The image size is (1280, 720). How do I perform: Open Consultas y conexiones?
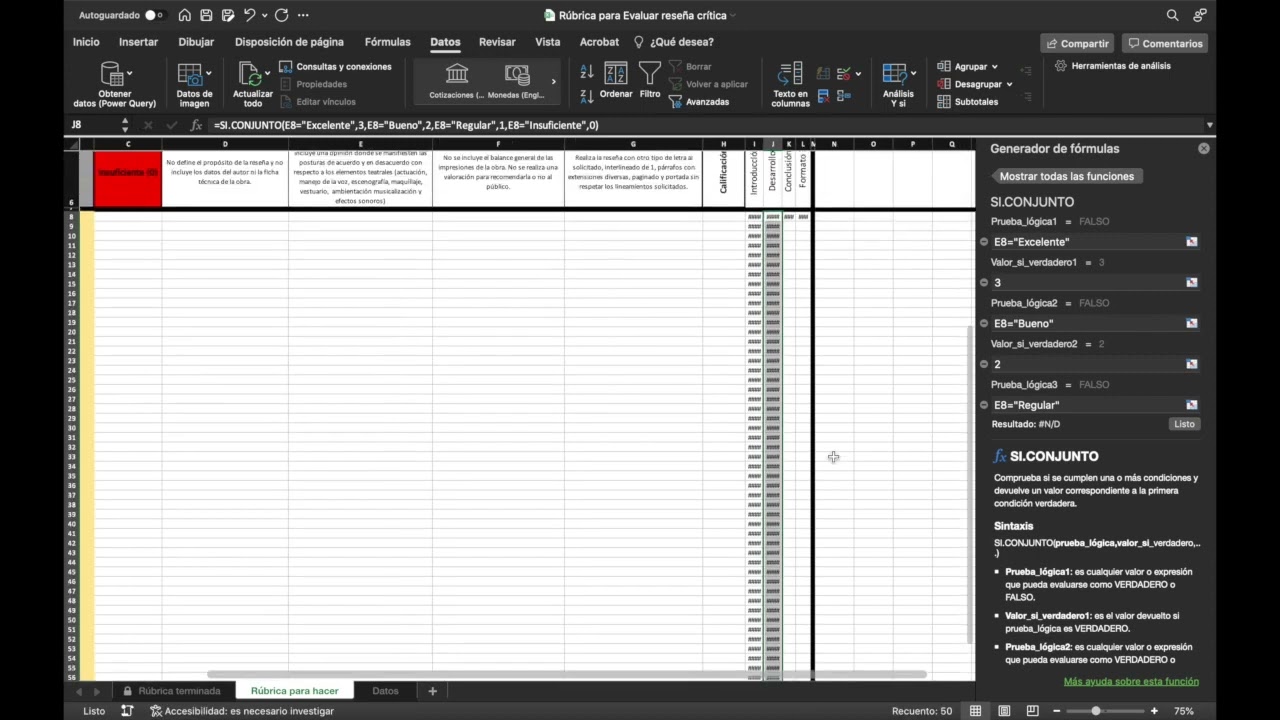click(335, 66)
